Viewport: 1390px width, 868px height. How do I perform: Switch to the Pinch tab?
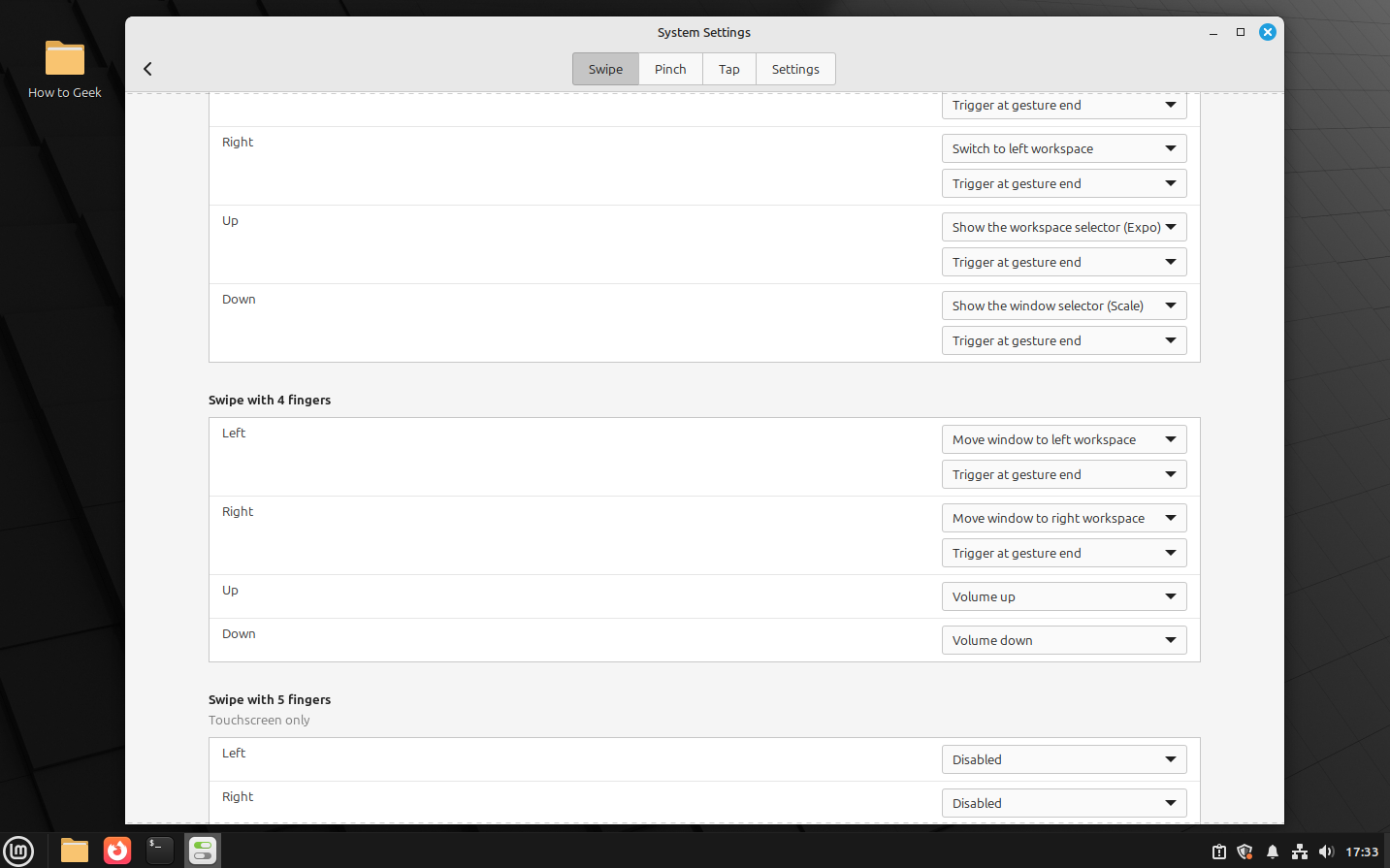[669, 69]
